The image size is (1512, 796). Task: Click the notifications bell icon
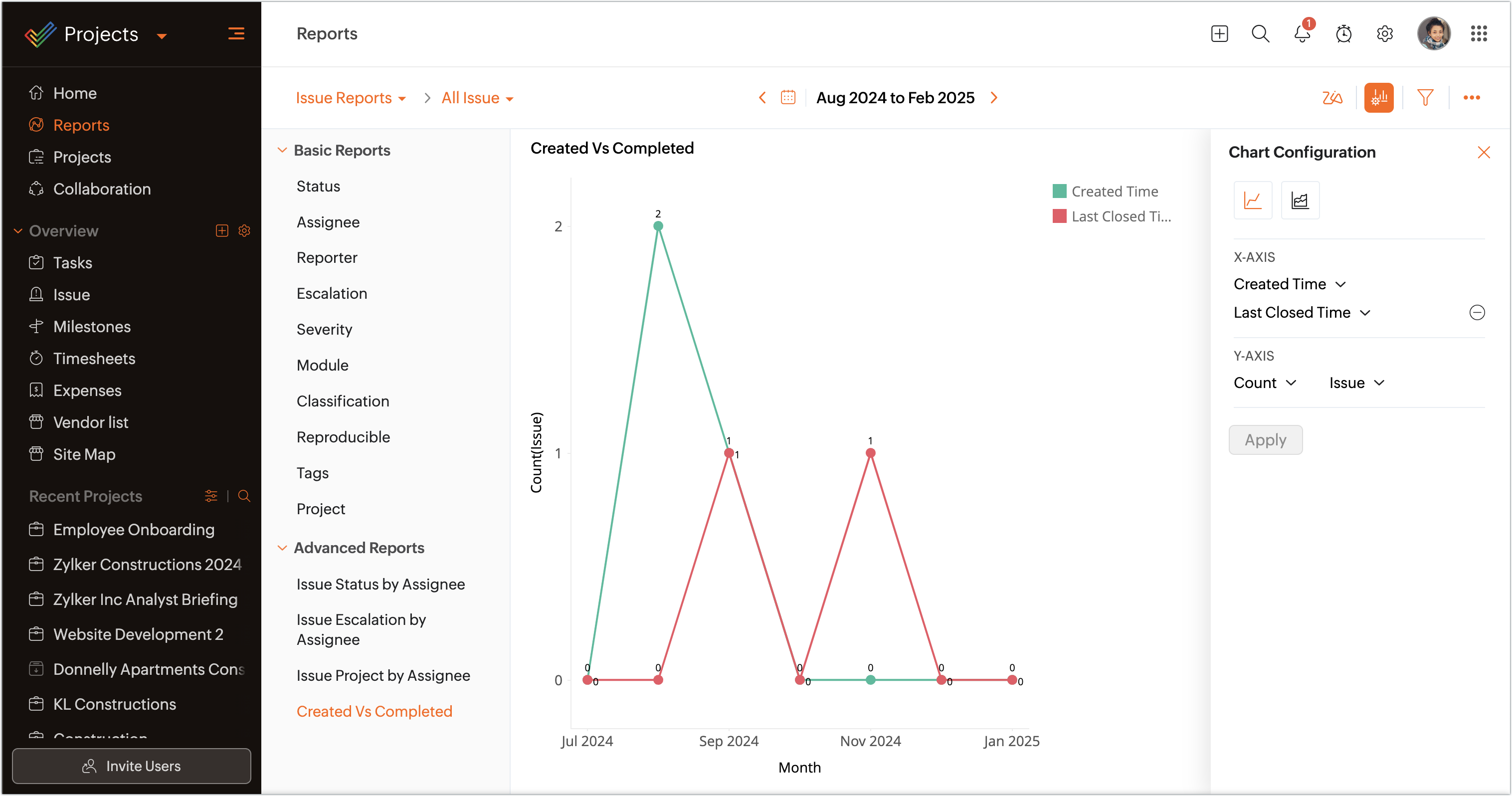coord(1302,34)
